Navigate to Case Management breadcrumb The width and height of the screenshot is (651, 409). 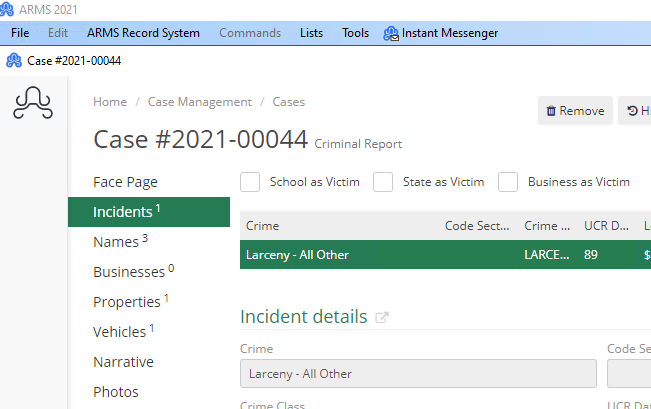(199, 102)
